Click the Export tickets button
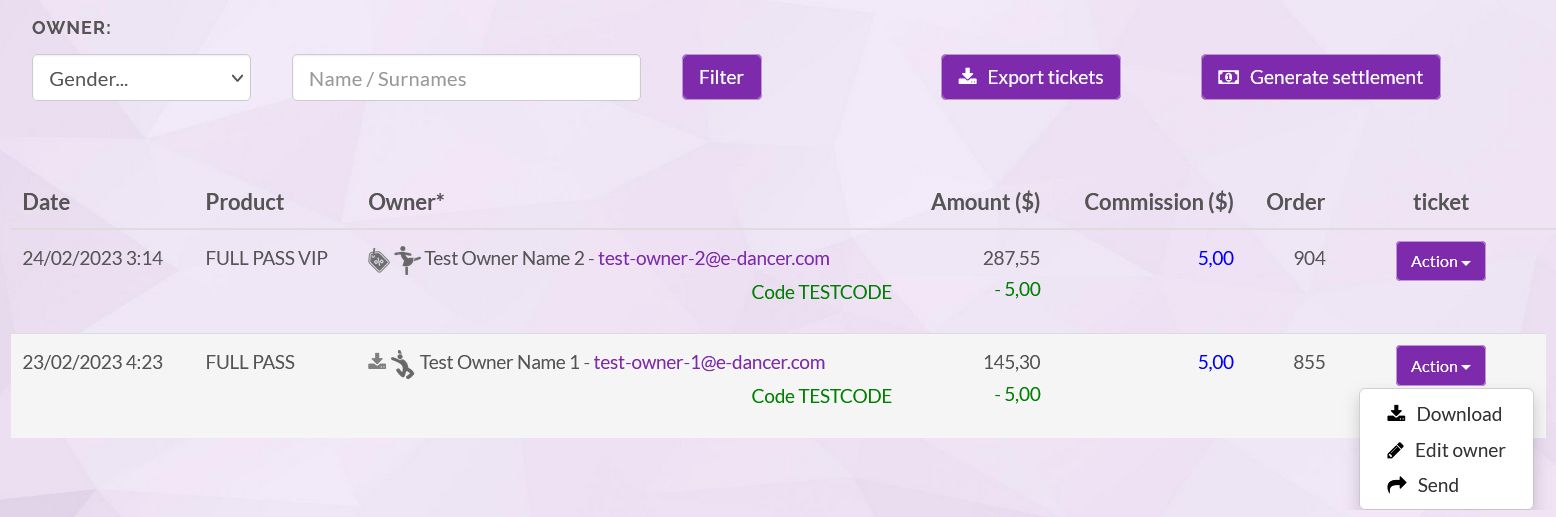1556x517 pixels. (1030, 77)
